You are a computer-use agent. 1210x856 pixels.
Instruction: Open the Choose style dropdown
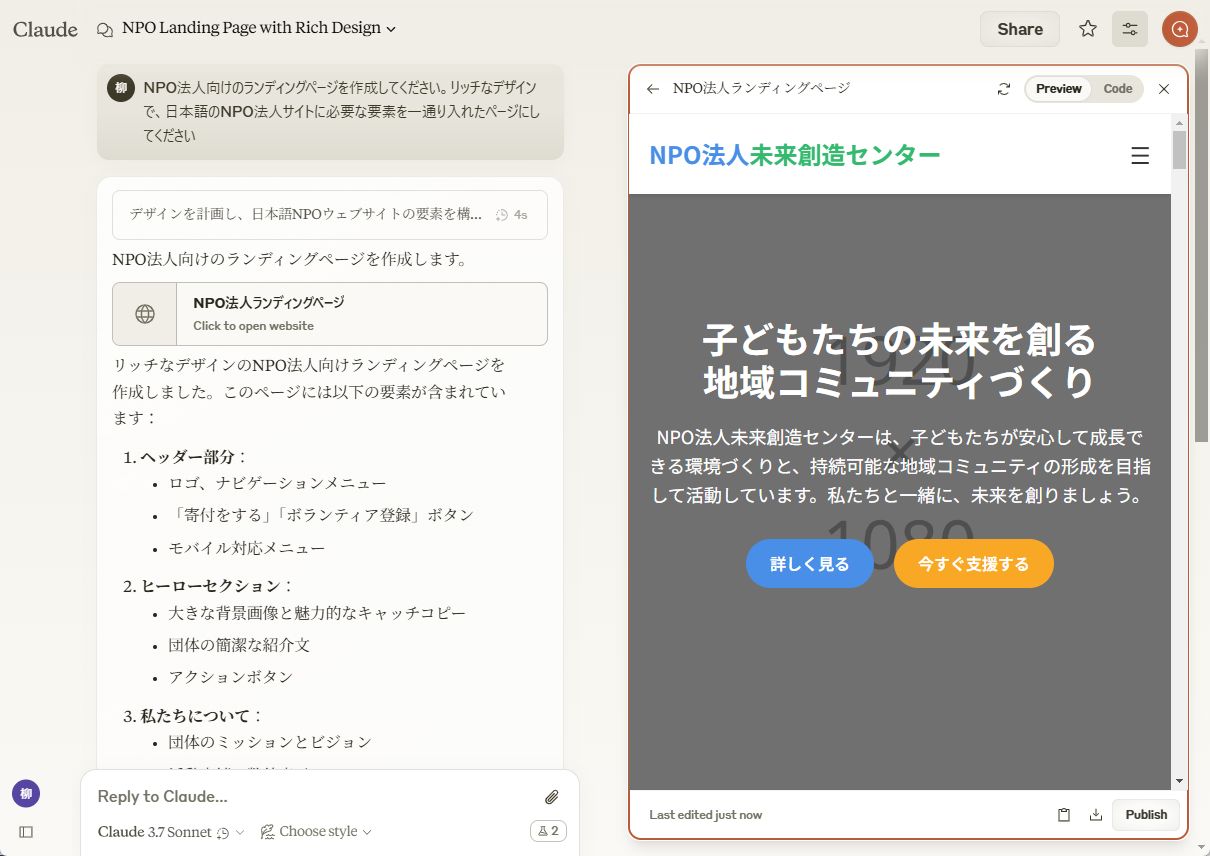click(x=316, y=832)
